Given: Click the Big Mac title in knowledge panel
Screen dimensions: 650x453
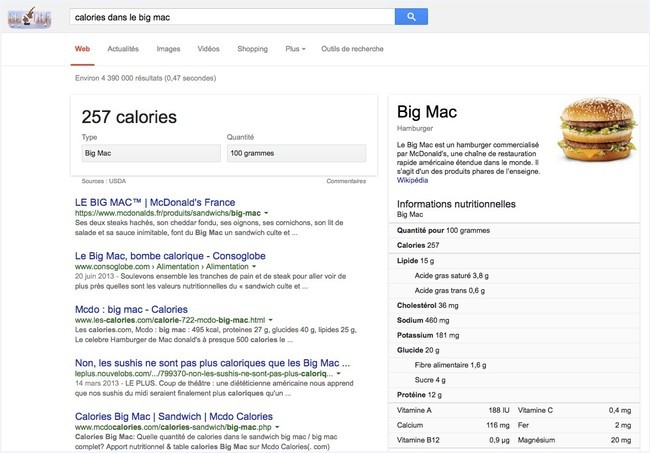Looking at the screenshot, I should coord(427,112).
